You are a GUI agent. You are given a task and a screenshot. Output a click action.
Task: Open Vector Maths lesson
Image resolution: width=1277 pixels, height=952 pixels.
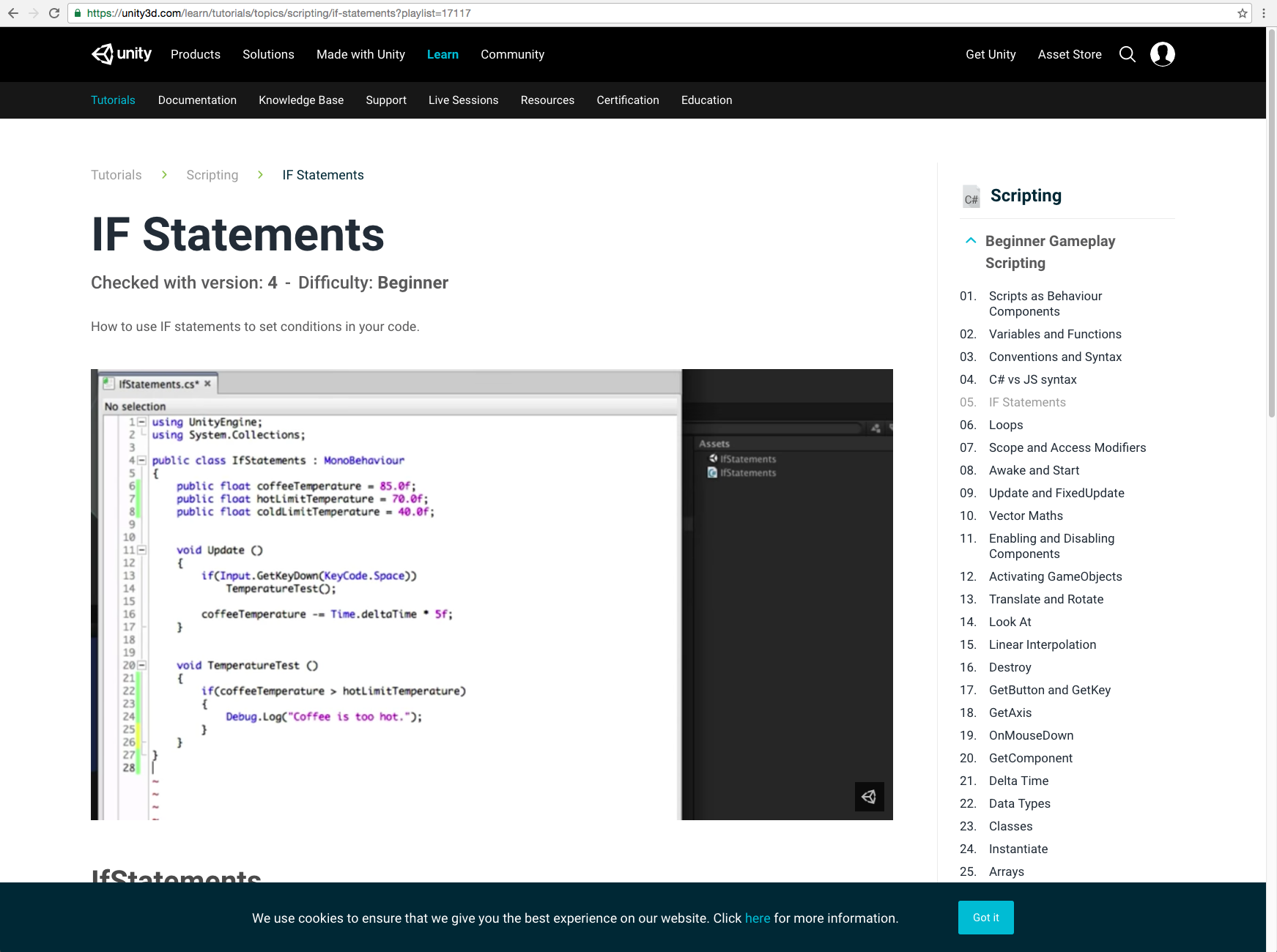[1026, 516]
